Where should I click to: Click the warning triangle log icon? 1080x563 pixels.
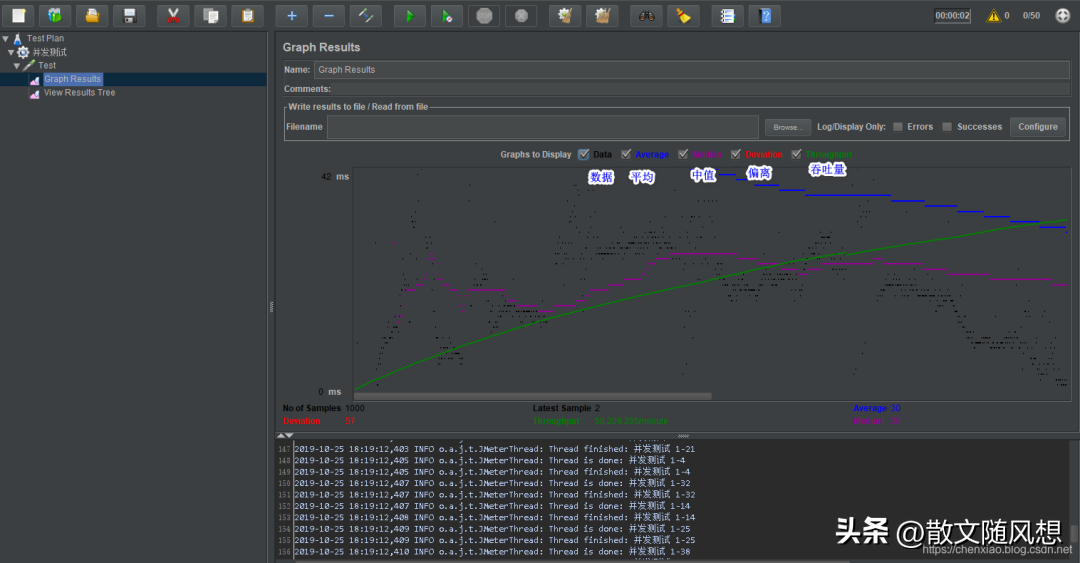tap(993, 15)
